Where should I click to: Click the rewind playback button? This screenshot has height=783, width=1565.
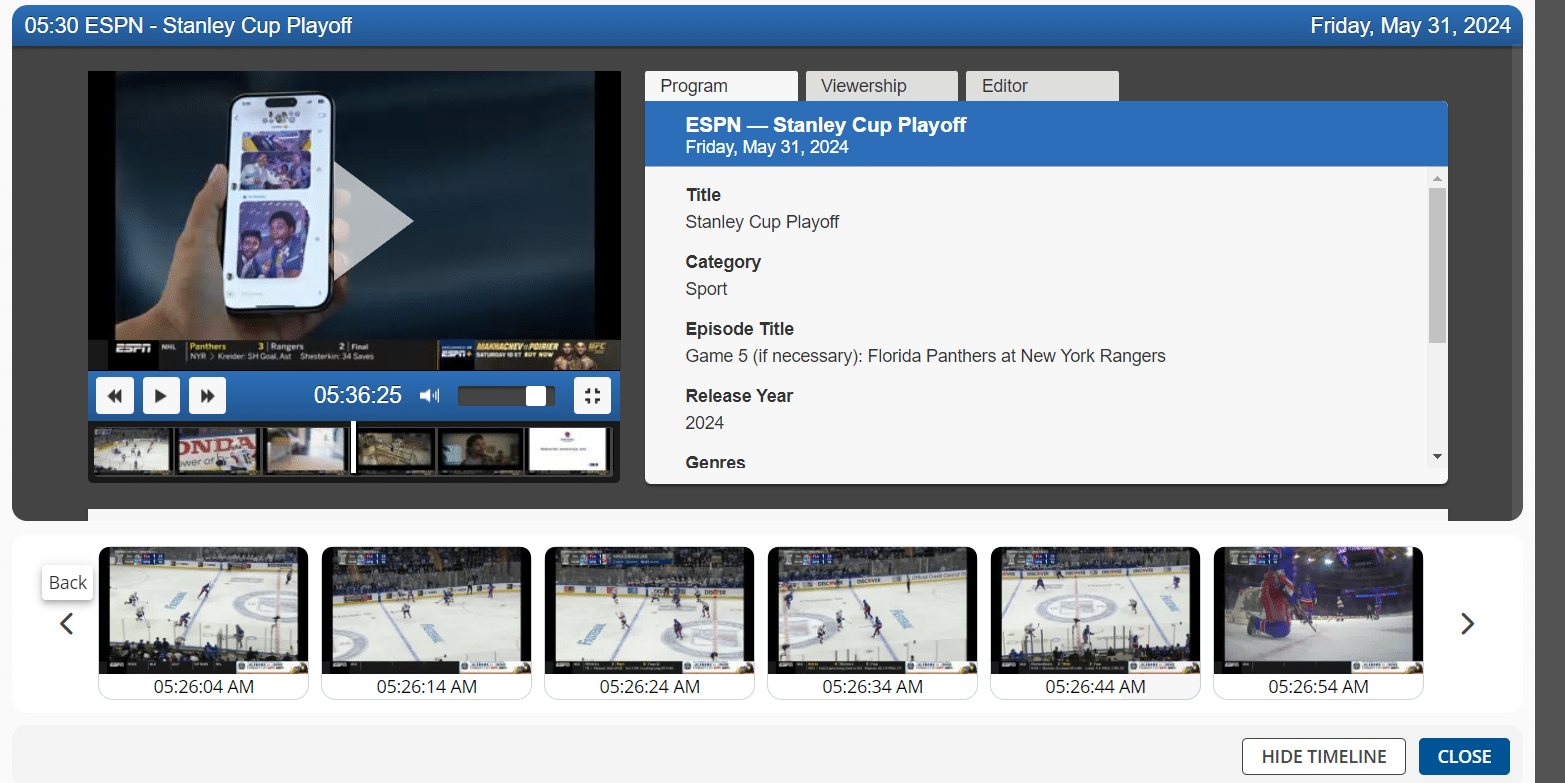pyautogui.click(x=115, y=396)
